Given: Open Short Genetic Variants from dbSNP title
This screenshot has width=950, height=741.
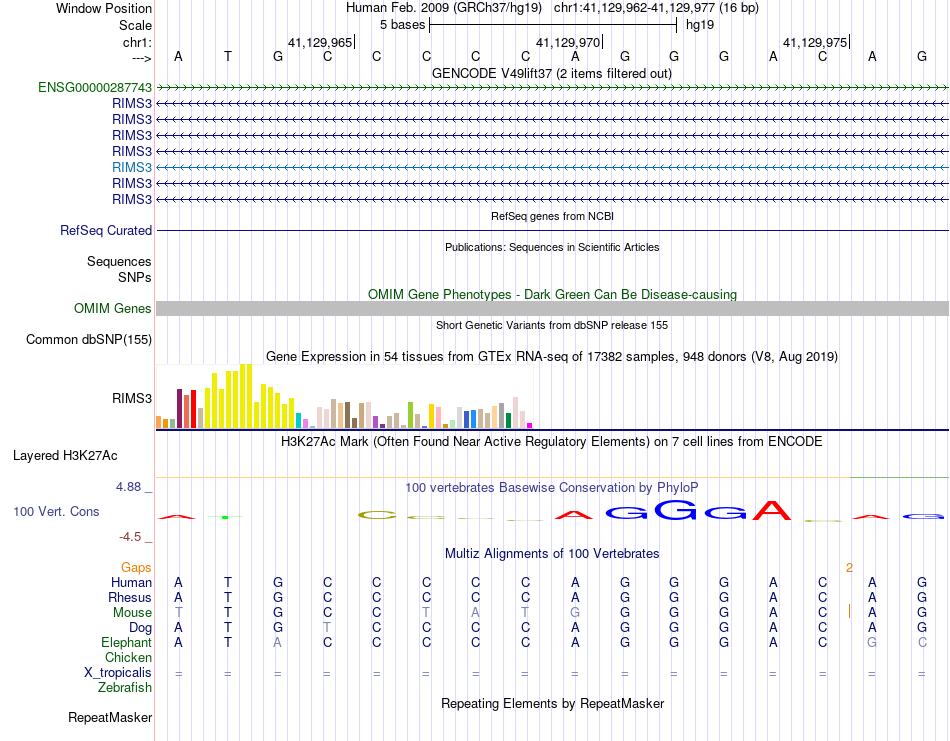Looking at the screenshot, I should (552, 325).
